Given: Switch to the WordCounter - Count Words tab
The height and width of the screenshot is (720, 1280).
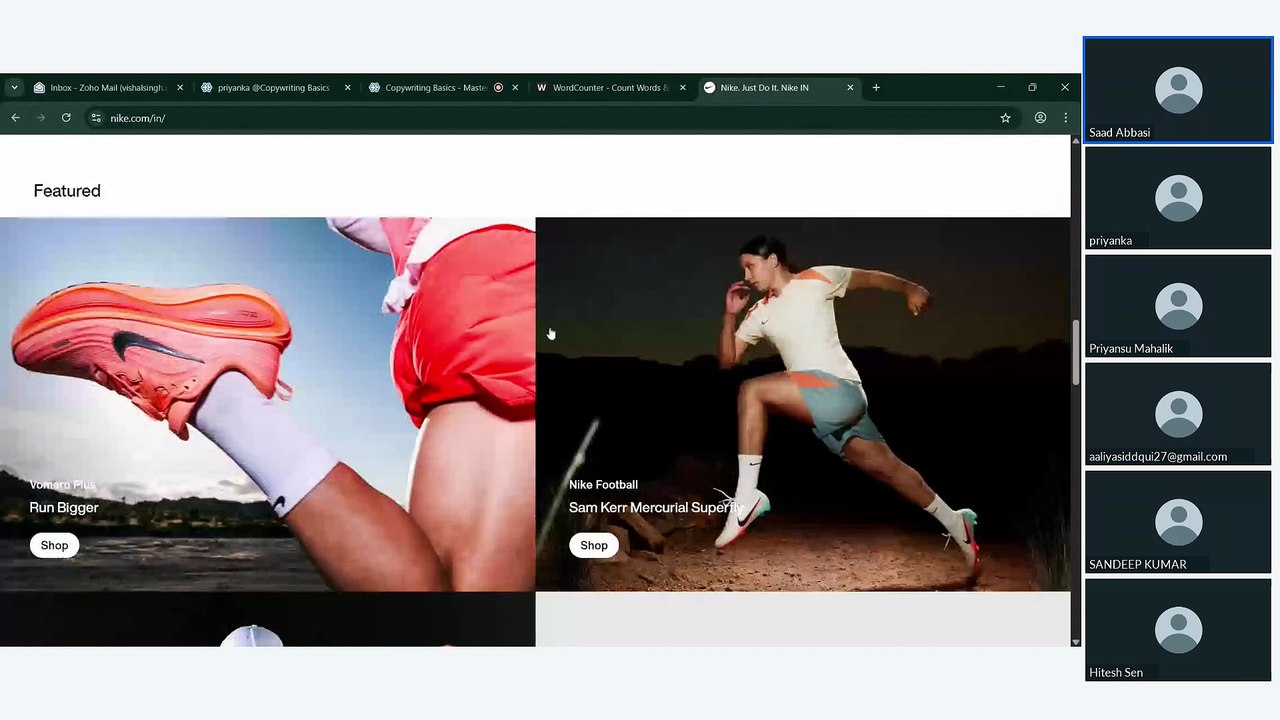Looking at the screenshot, I should click(x=610, y=88).
